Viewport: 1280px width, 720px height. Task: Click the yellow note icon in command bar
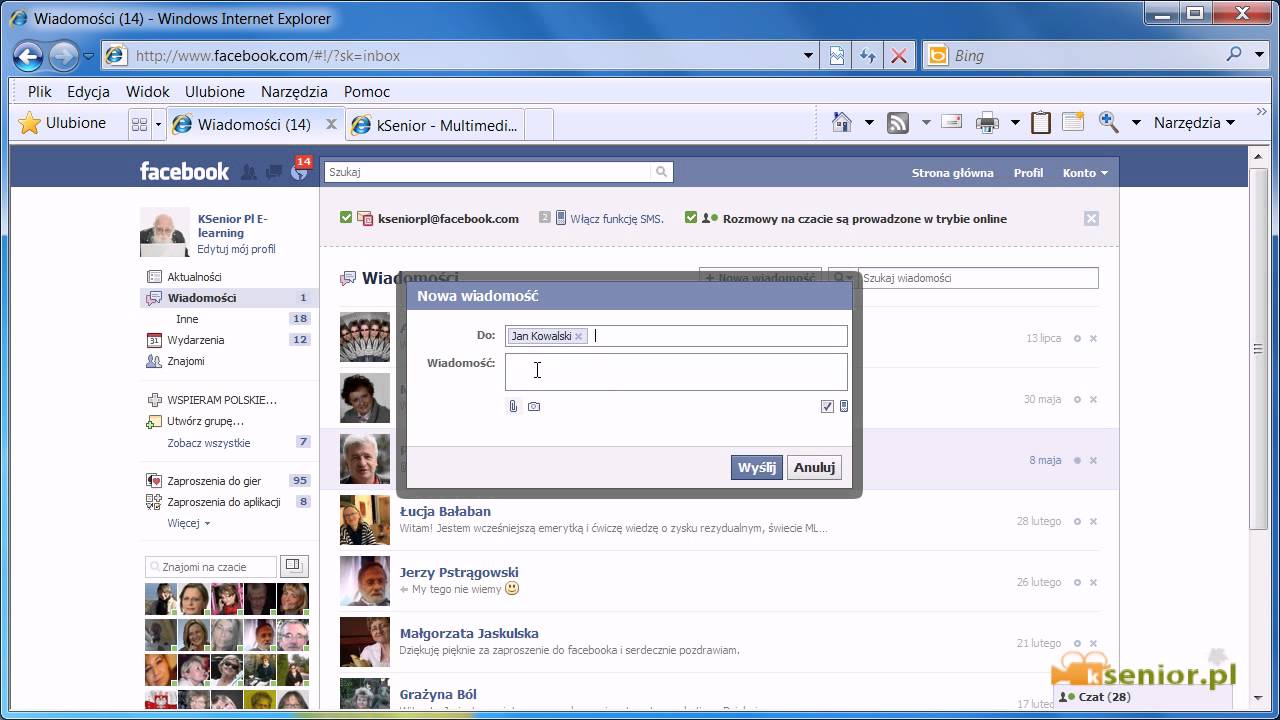click(1073, 122)
